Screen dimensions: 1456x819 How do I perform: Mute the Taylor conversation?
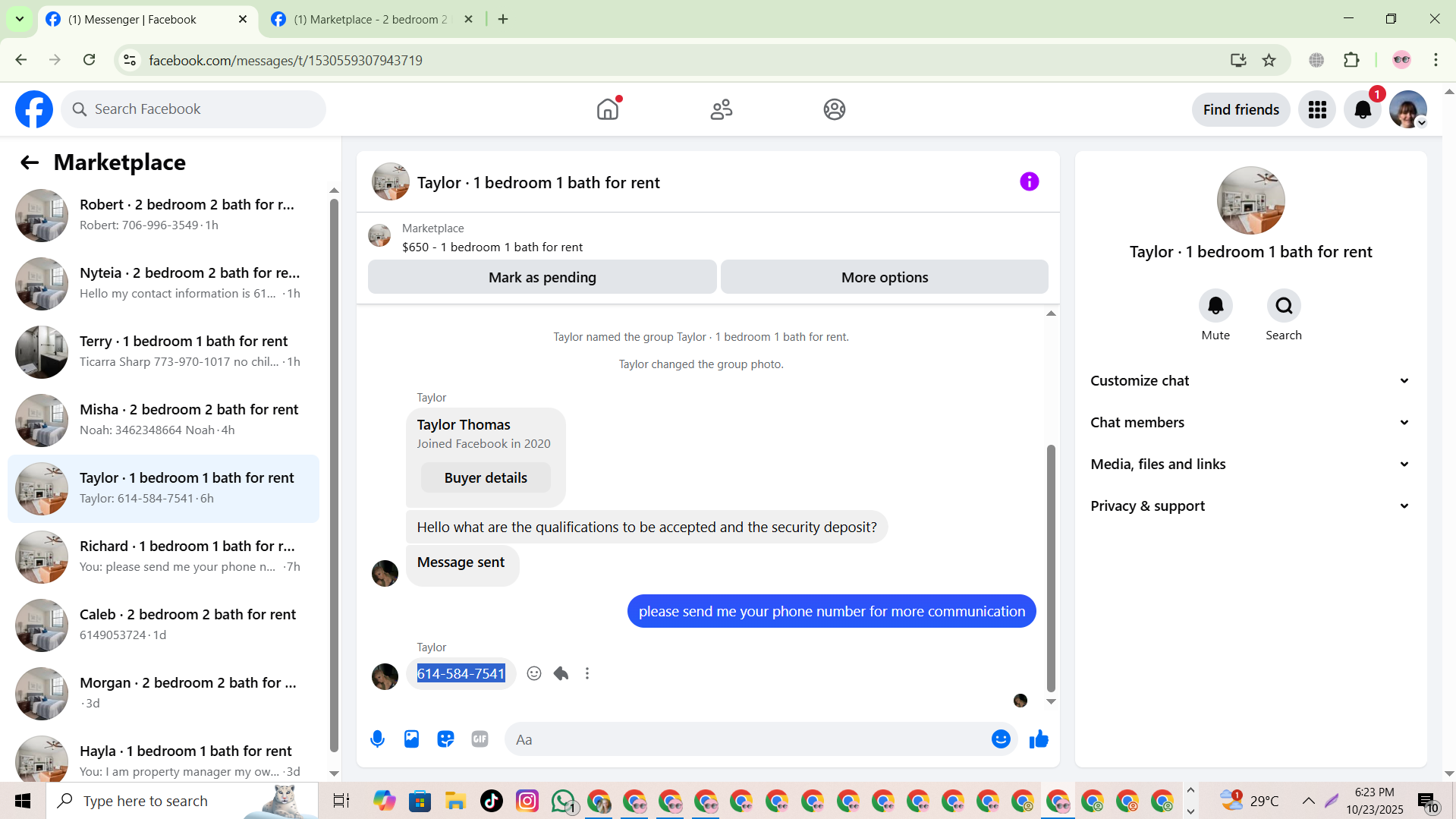pos(1215,306)
